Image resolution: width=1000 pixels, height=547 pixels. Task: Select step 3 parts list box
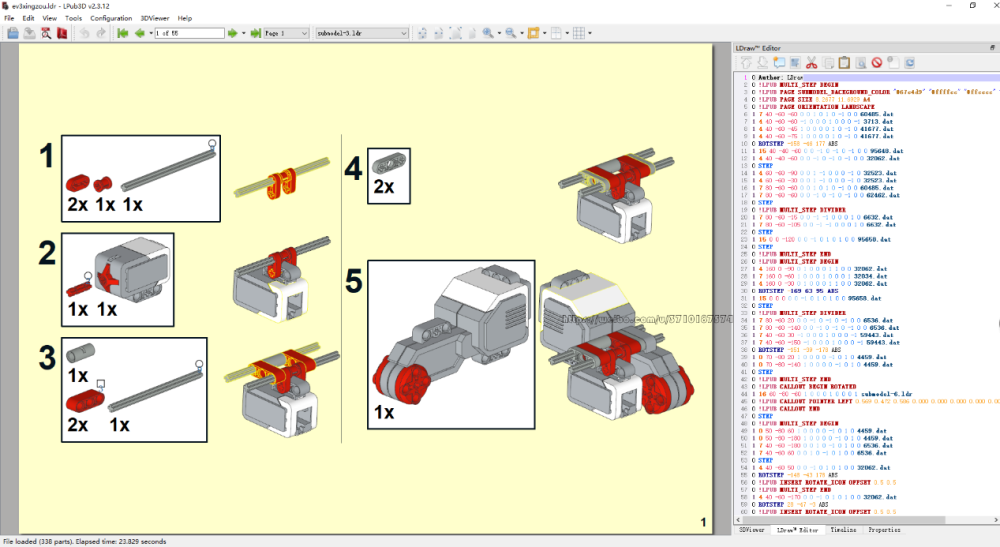134,390
